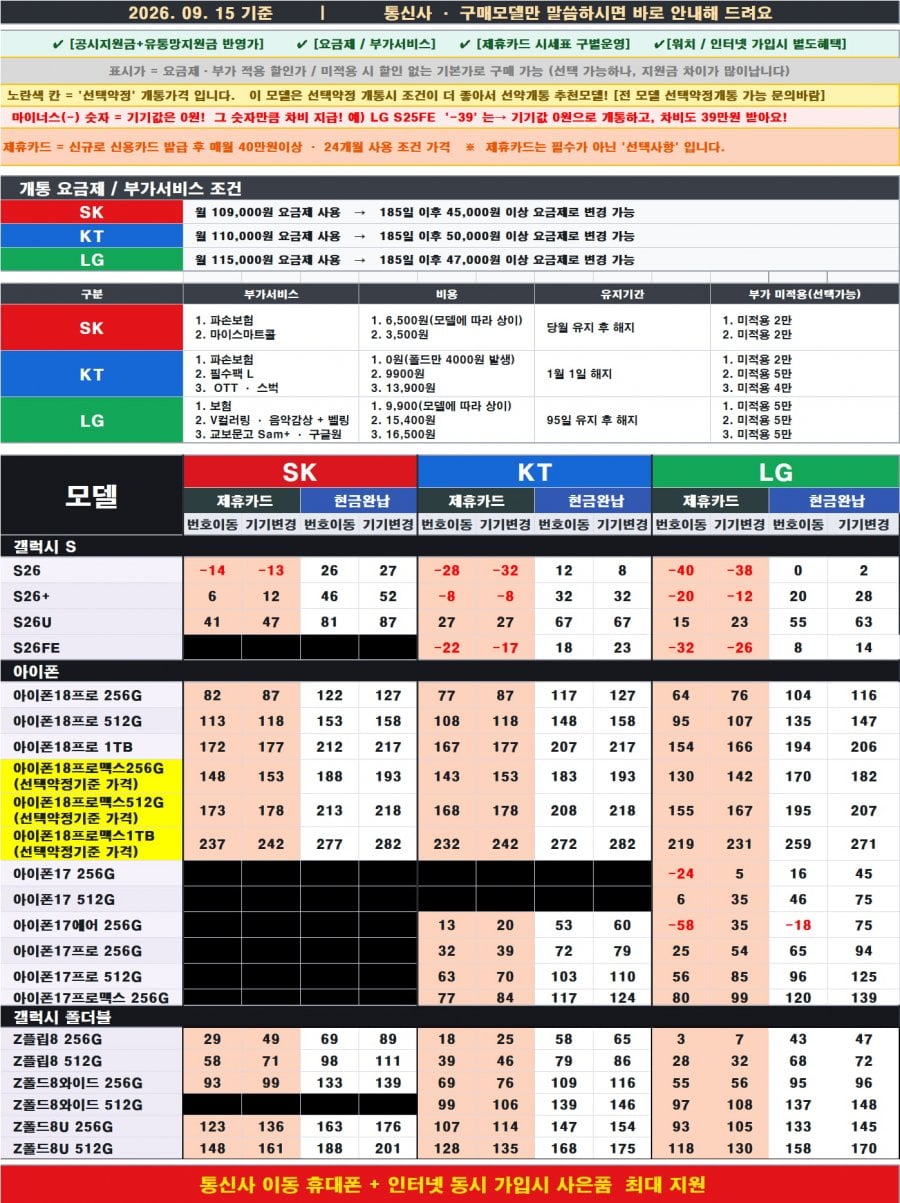Click the 'S26U' model row label

click(92, 621)
